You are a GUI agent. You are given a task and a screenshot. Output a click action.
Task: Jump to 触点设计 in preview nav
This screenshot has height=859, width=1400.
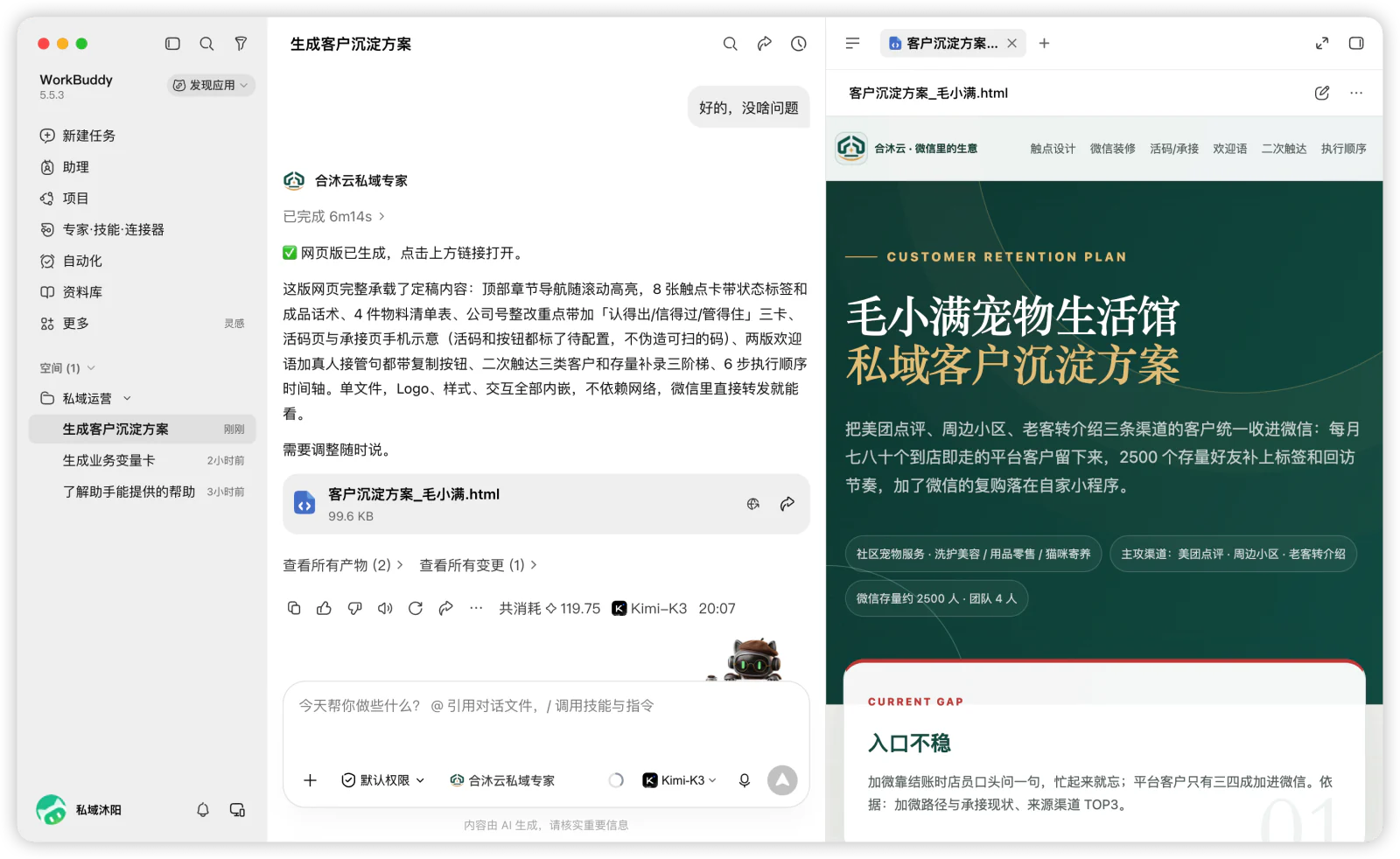pyautogui.click(x=1053, y=149)
